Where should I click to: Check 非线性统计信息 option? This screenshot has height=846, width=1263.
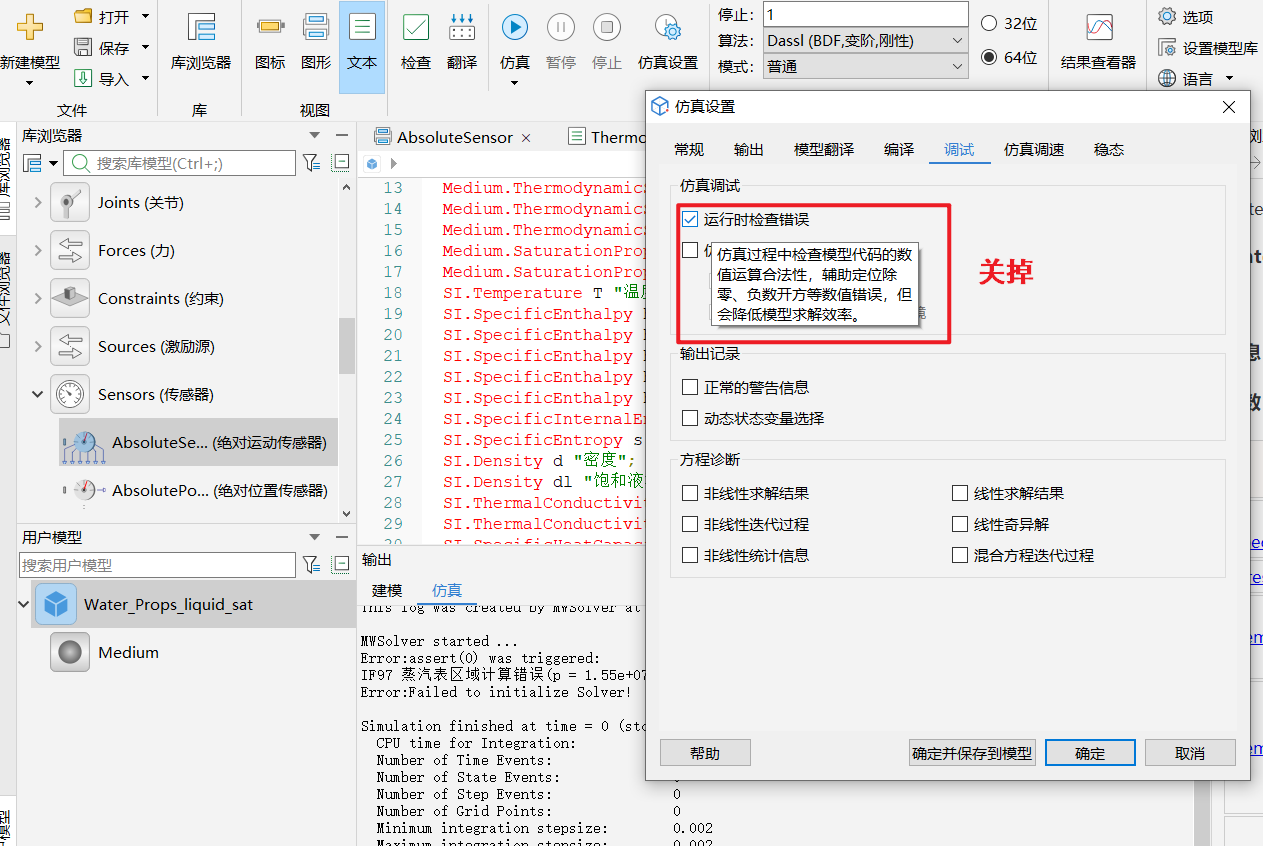click(x=690, y=555)
